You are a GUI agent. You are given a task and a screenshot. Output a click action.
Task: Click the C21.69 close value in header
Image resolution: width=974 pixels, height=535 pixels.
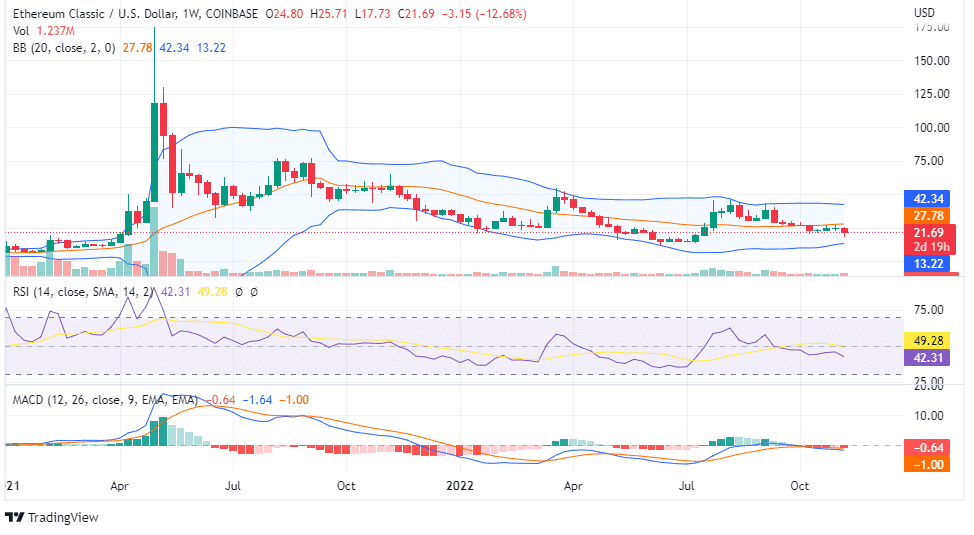[416, 14]
